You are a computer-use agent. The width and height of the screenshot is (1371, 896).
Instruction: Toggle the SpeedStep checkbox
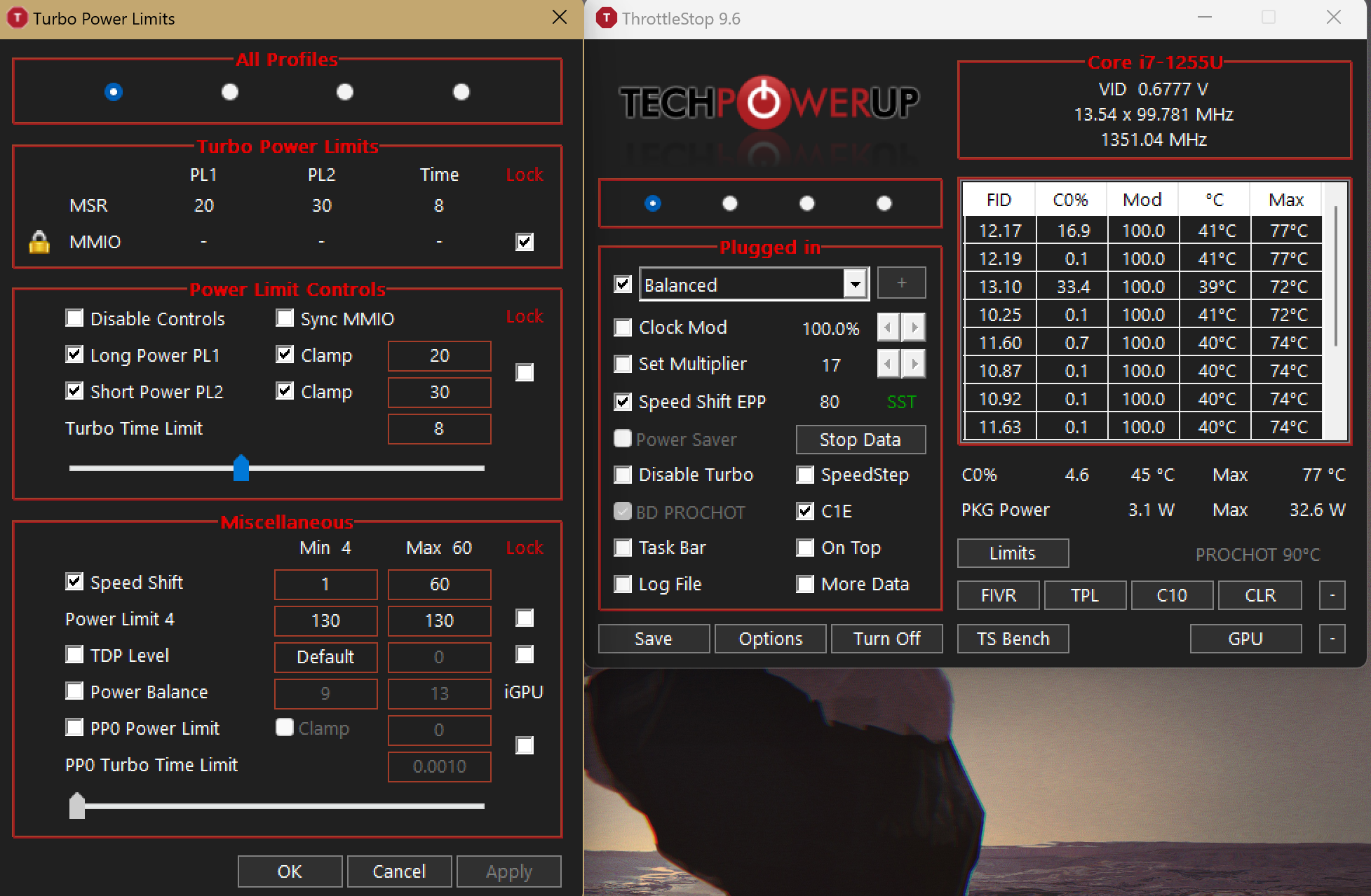click(805, 475)
